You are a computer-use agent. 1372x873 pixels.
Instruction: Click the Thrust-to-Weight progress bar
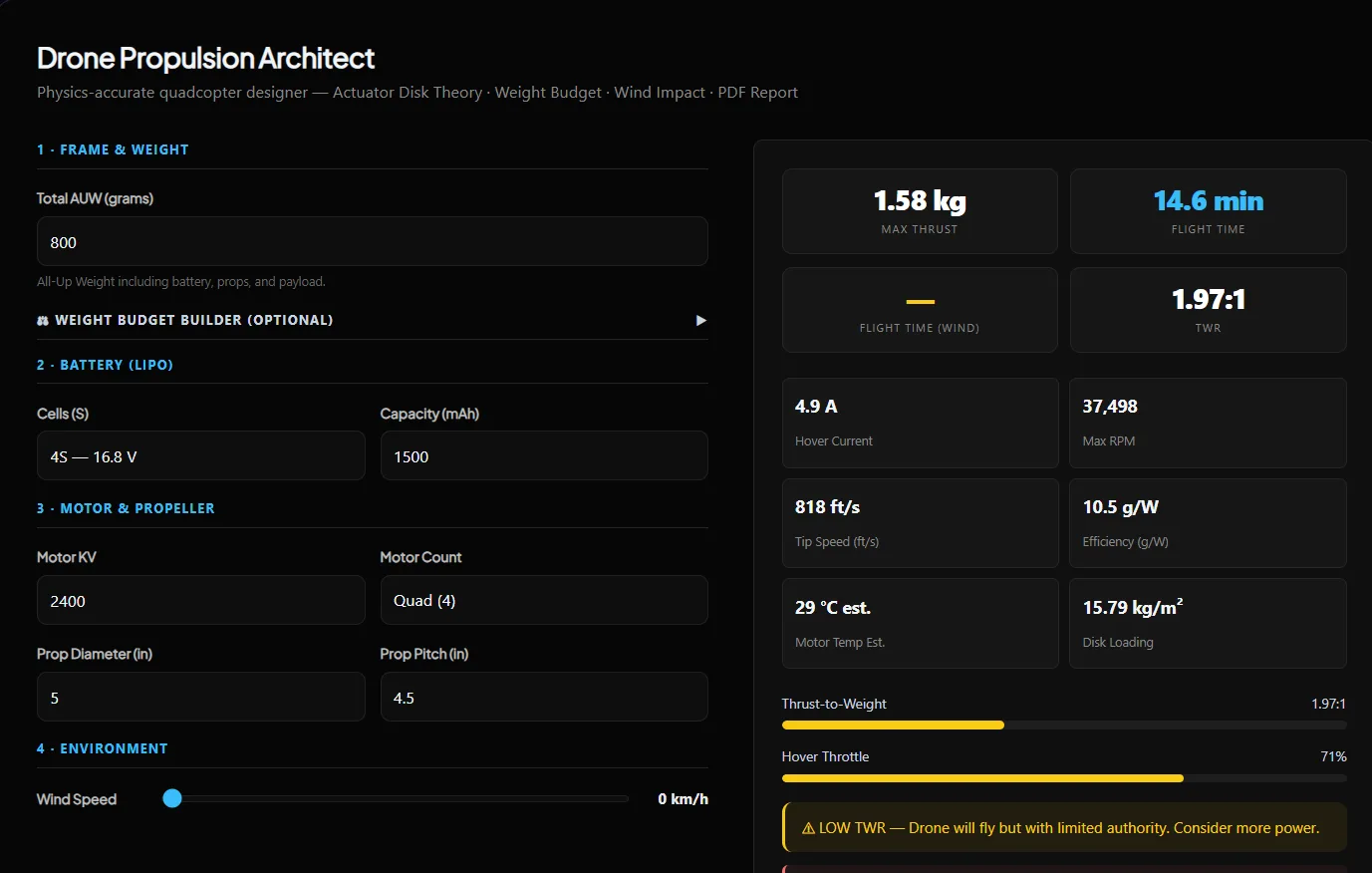(1064, 725)
